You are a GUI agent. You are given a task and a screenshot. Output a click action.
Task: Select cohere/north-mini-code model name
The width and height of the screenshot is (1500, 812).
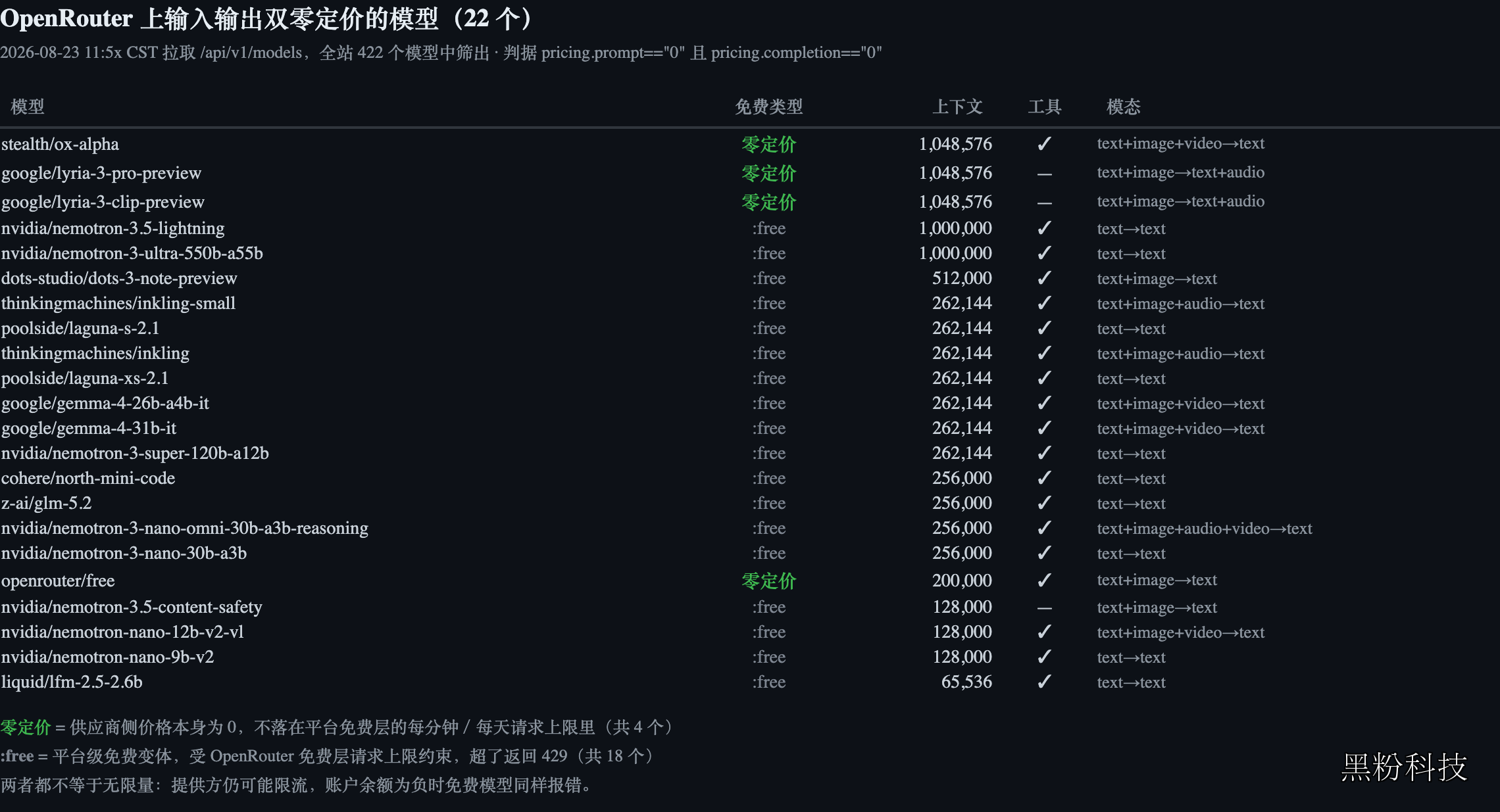[x=88, y=478]
